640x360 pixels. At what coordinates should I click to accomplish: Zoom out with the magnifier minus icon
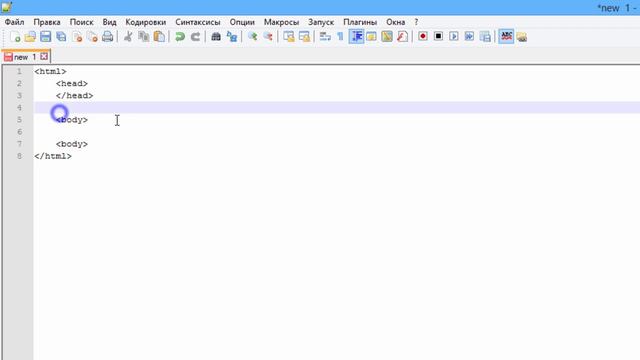coord(268,37)
